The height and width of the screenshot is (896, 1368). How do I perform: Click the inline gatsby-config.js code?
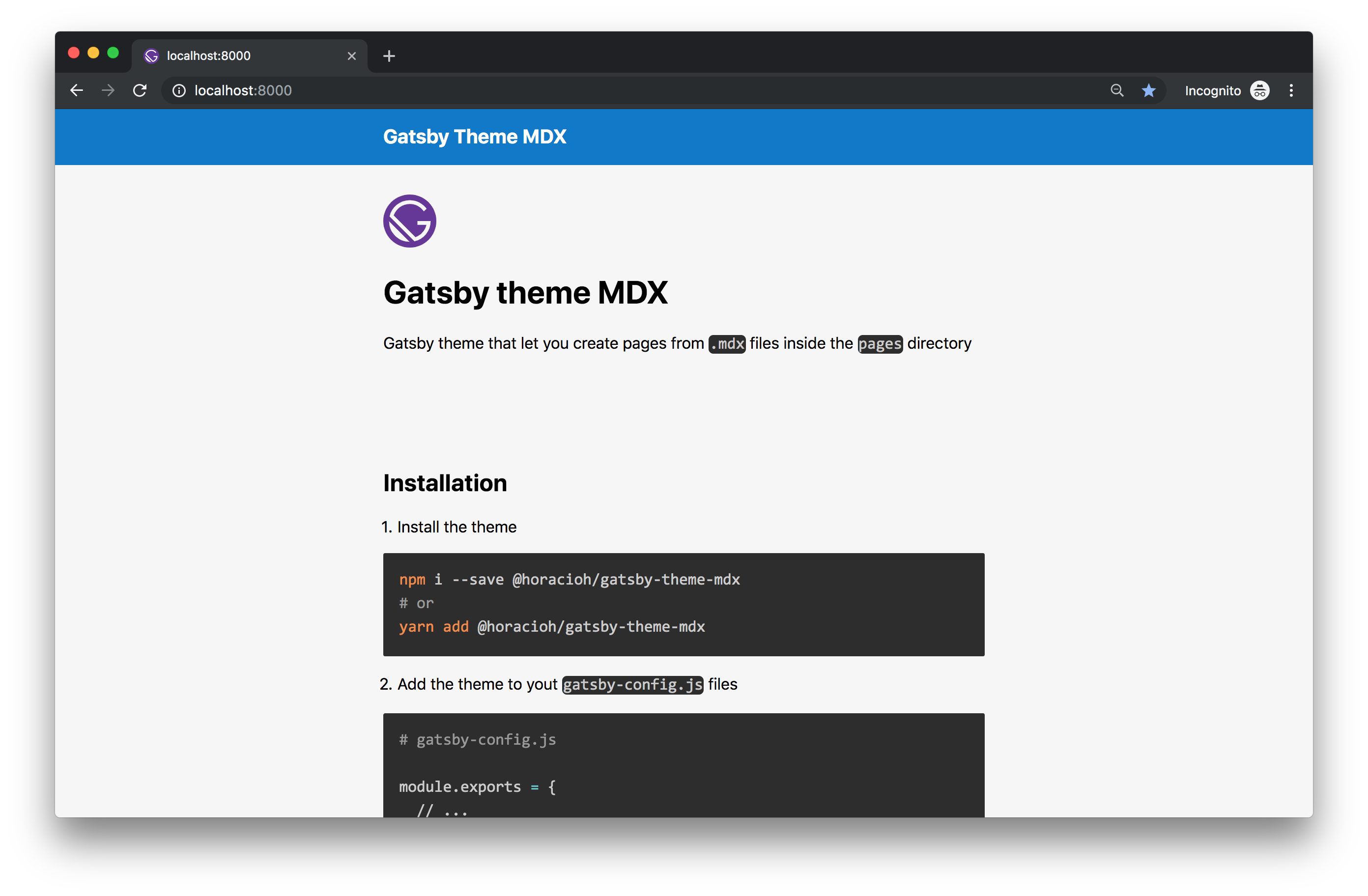[632, 684]
